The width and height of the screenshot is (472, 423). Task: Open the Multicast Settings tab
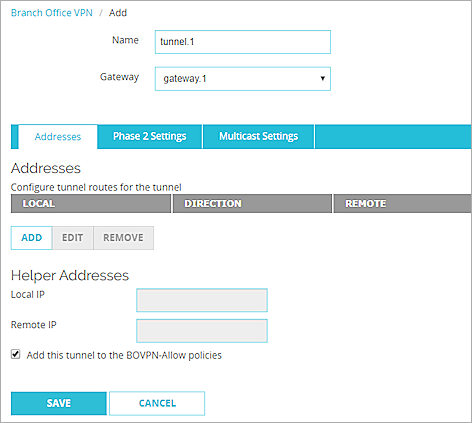(x=258, y=136)
